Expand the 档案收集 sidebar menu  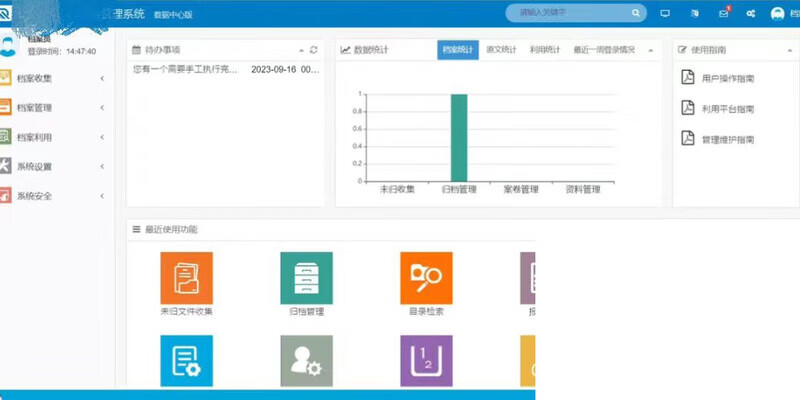point(56,79)
